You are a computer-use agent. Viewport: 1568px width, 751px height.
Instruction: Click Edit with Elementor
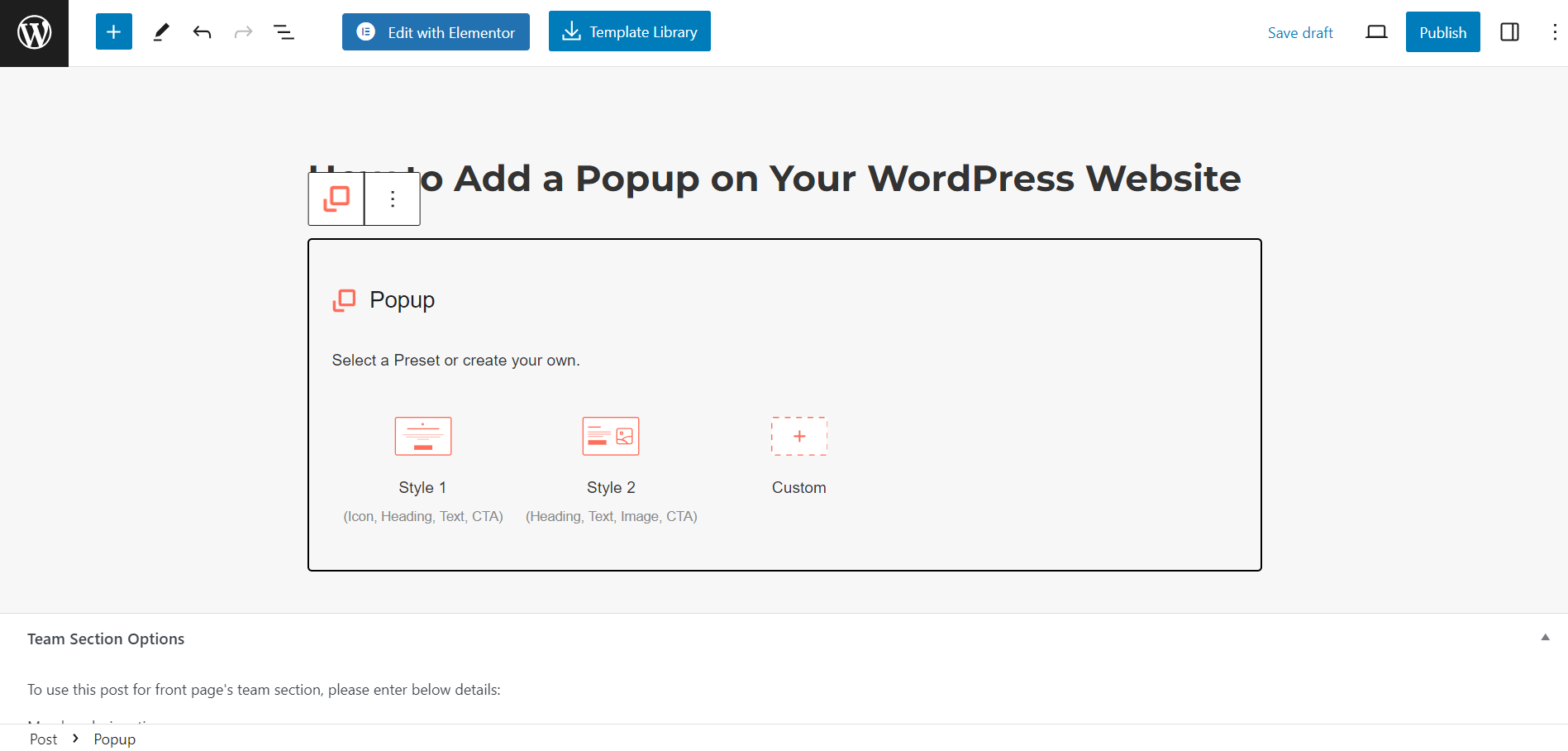[436, 32]
